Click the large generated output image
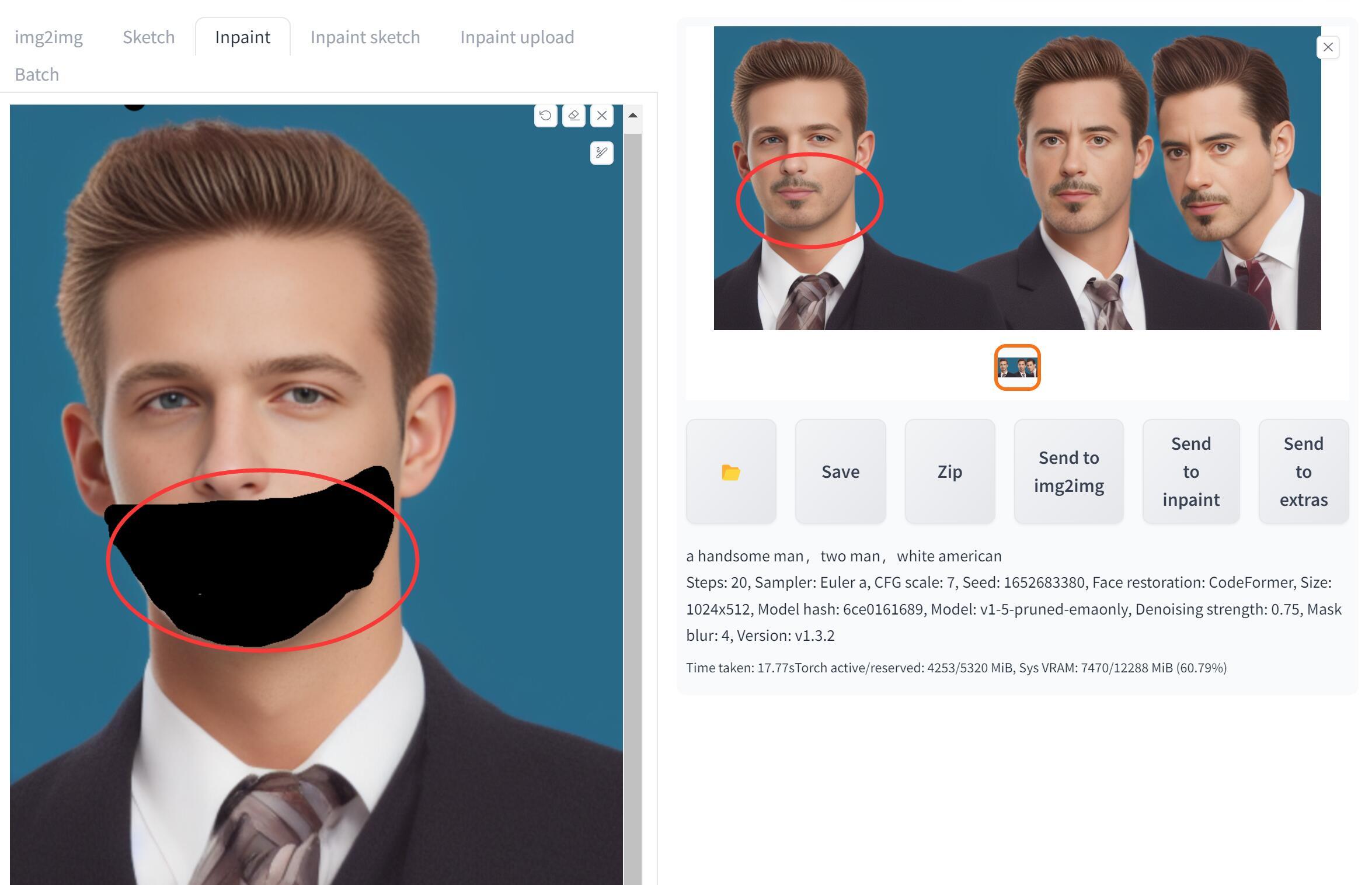 click(x=1017, y=178)
